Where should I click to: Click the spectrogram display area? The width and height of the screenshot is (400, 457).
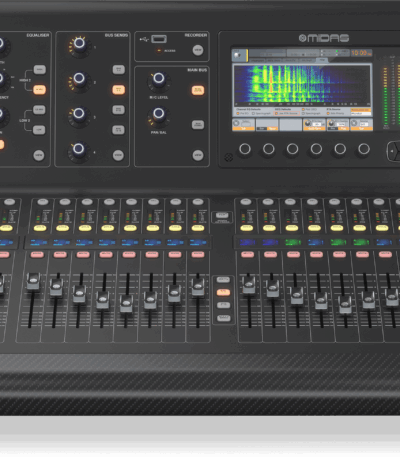point(302,85)
